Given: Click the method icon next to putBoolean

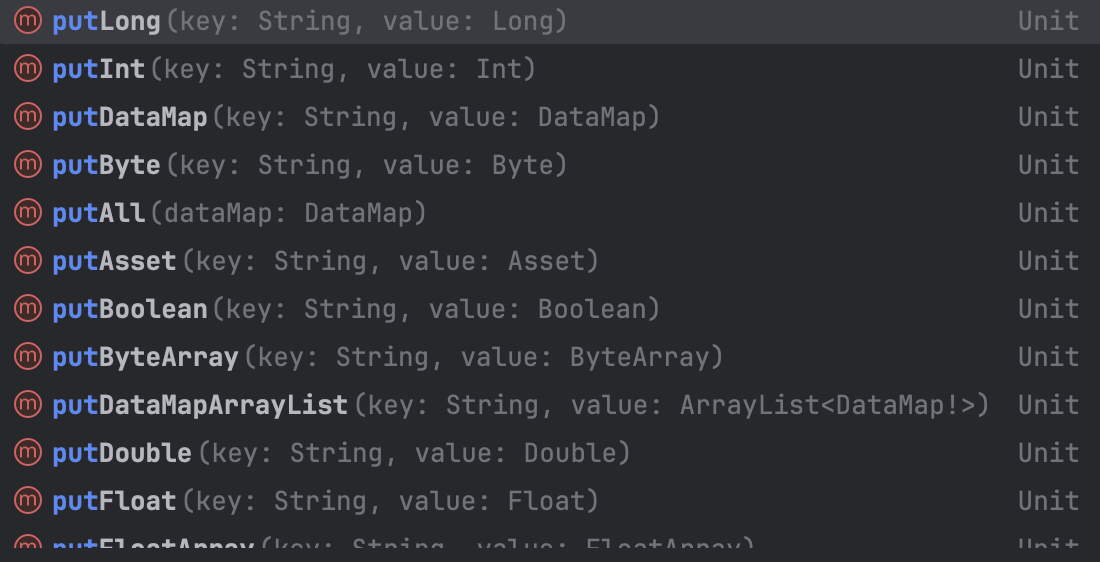Looking at the screenshot, I should (28, 309).
